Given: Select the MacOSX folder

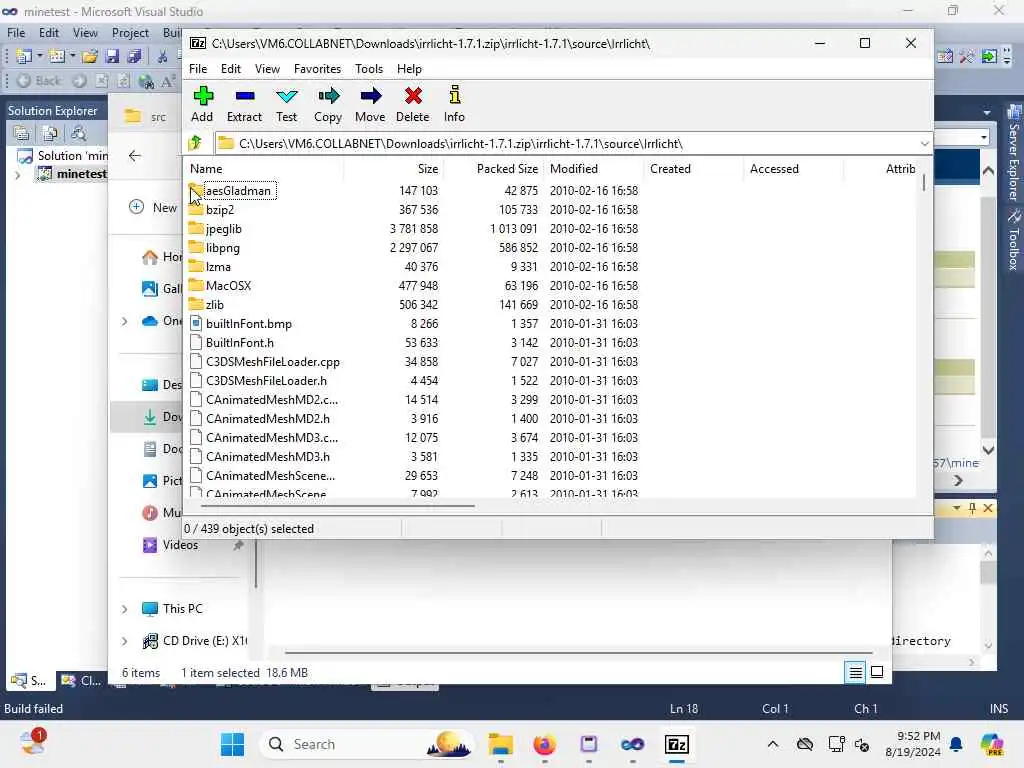Looking at the screenshot, I should 229,285.
